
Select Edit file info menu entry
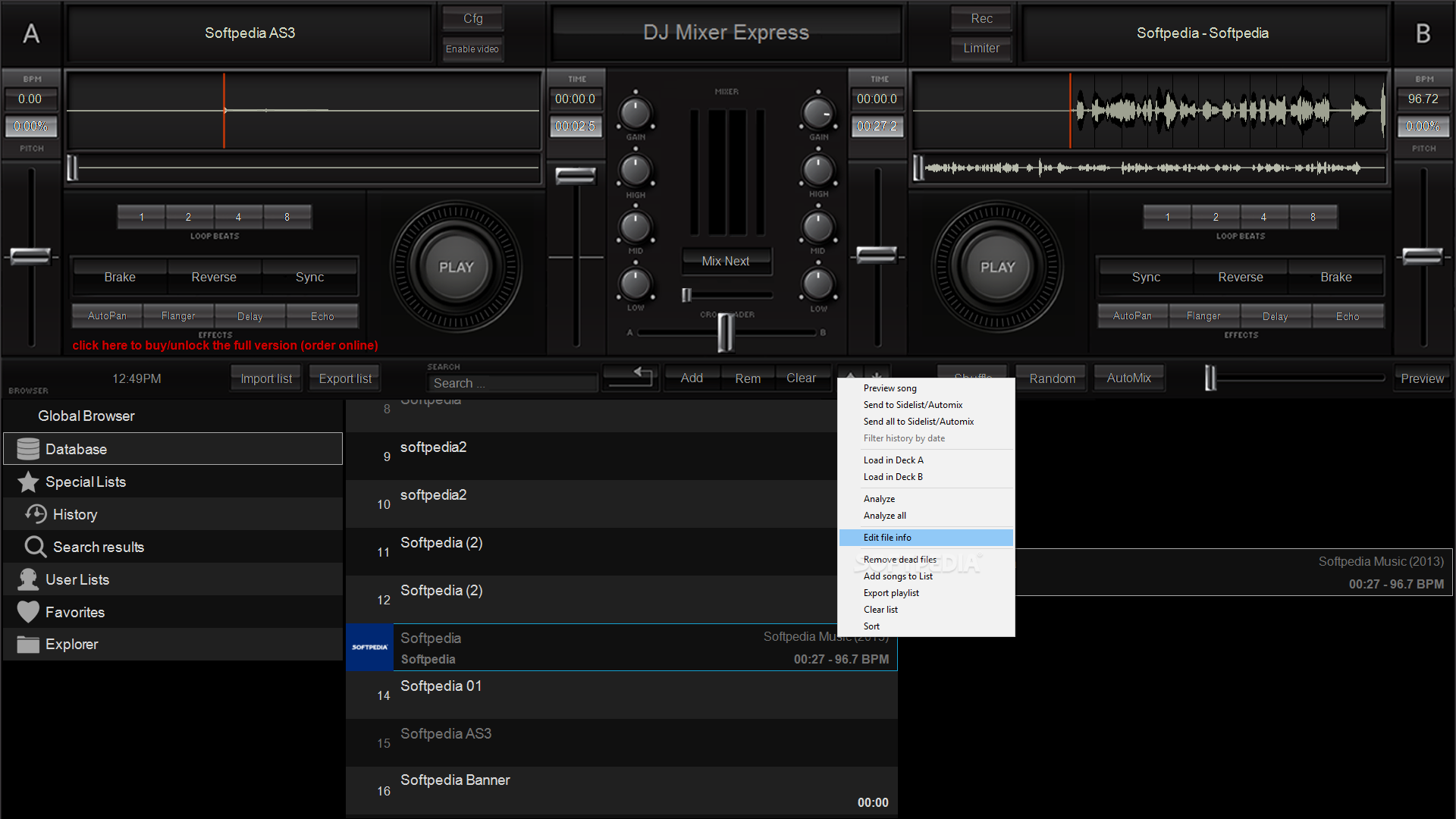click(x=926, y=538)
